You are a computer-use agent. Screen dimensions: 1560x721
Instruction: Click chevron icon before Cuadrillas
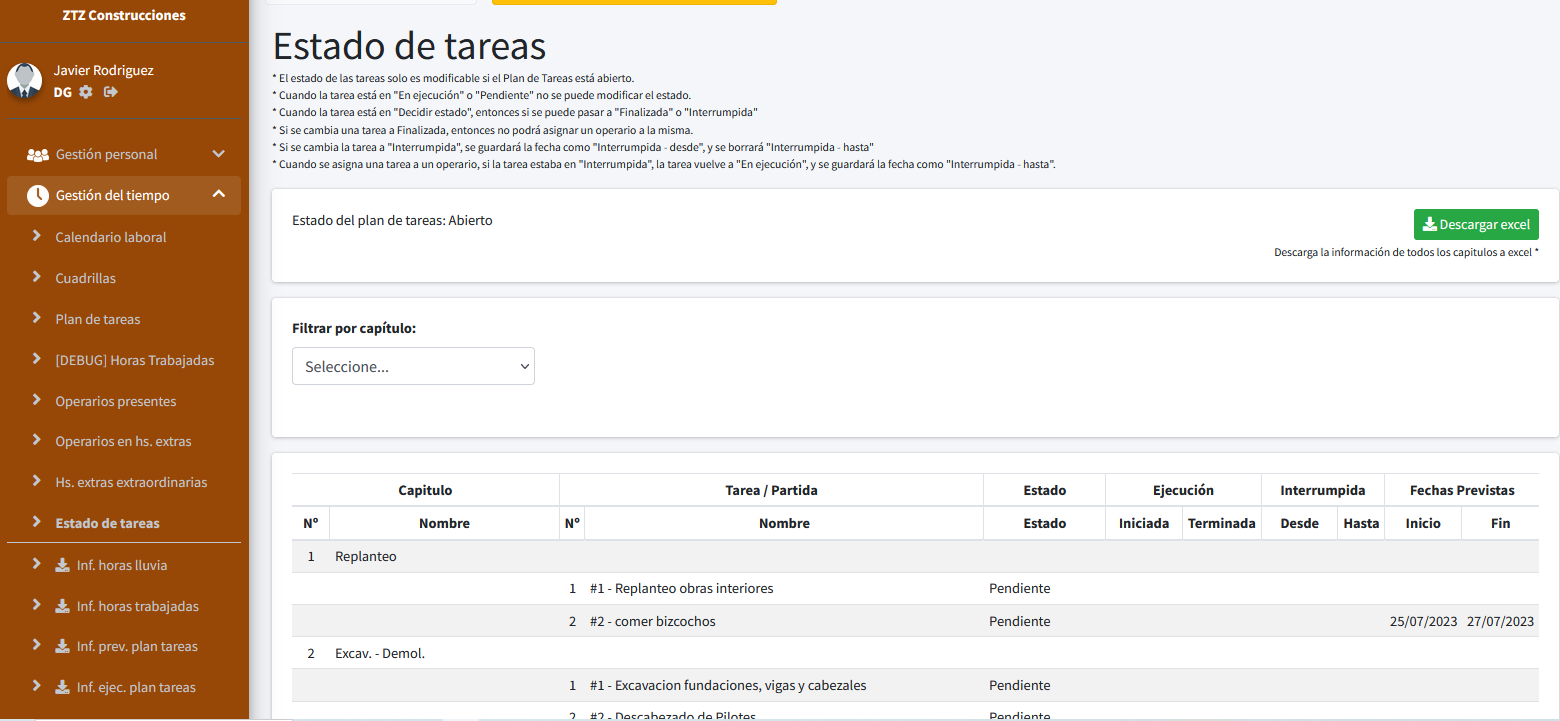(x=37, y=278)
